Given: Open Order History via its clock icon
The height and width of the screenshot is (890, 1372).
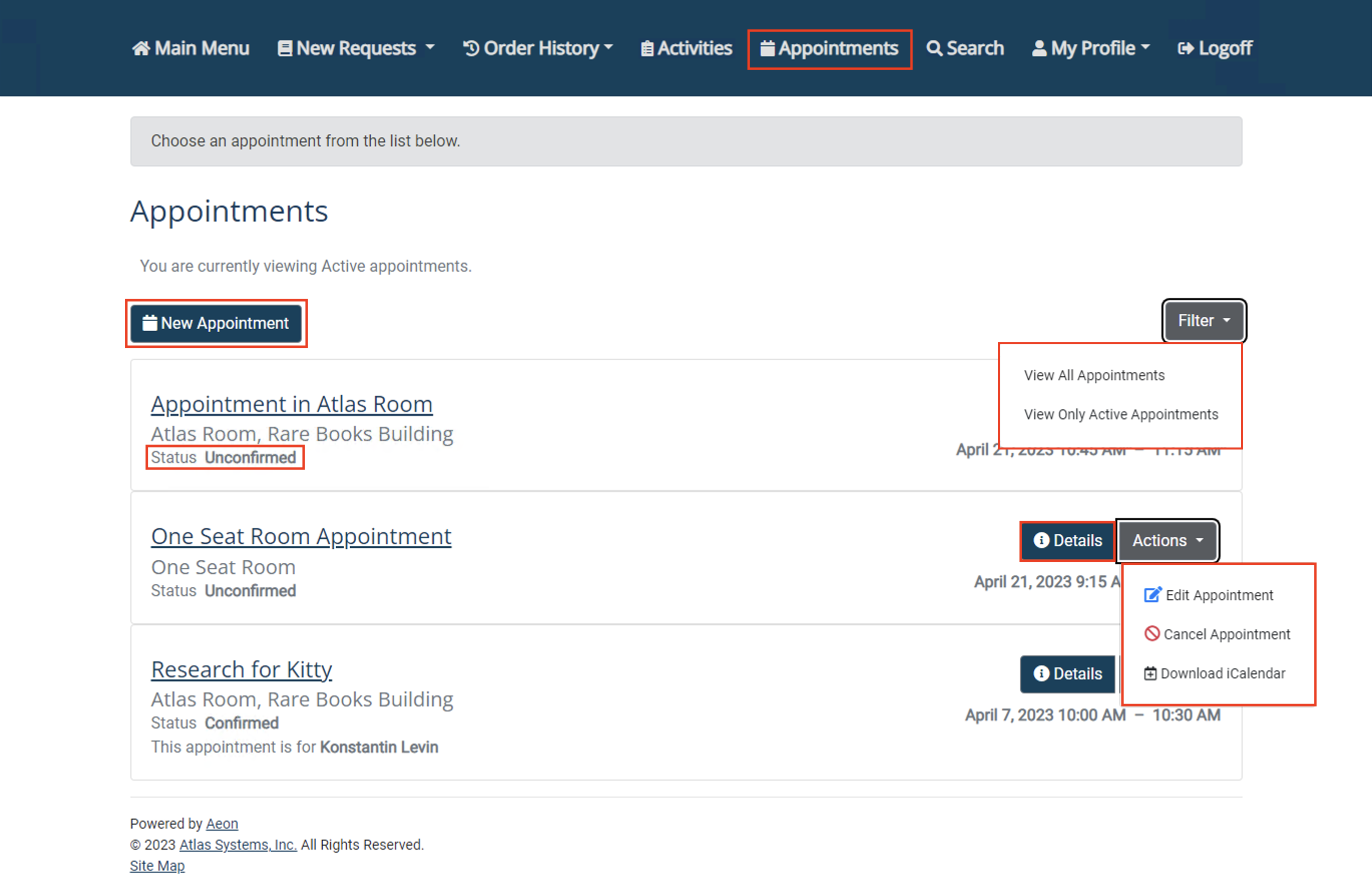Looking at the screenshot, I should (x=471, y=49).
